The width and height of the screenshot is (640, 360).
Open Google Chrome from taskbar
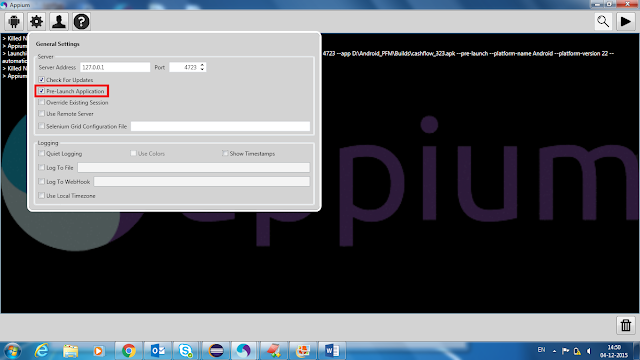[x=129, y=351]
